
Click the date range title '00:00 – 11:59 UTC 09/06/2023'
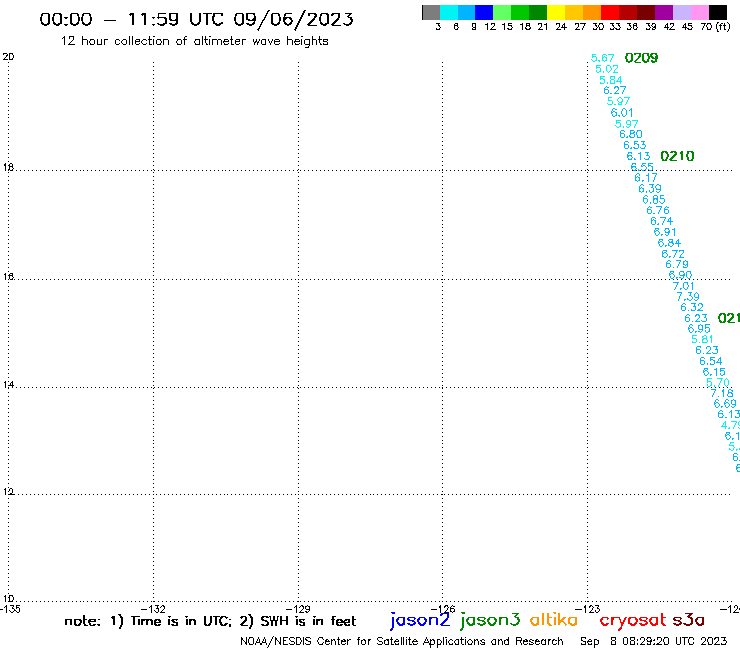(196, 19)
